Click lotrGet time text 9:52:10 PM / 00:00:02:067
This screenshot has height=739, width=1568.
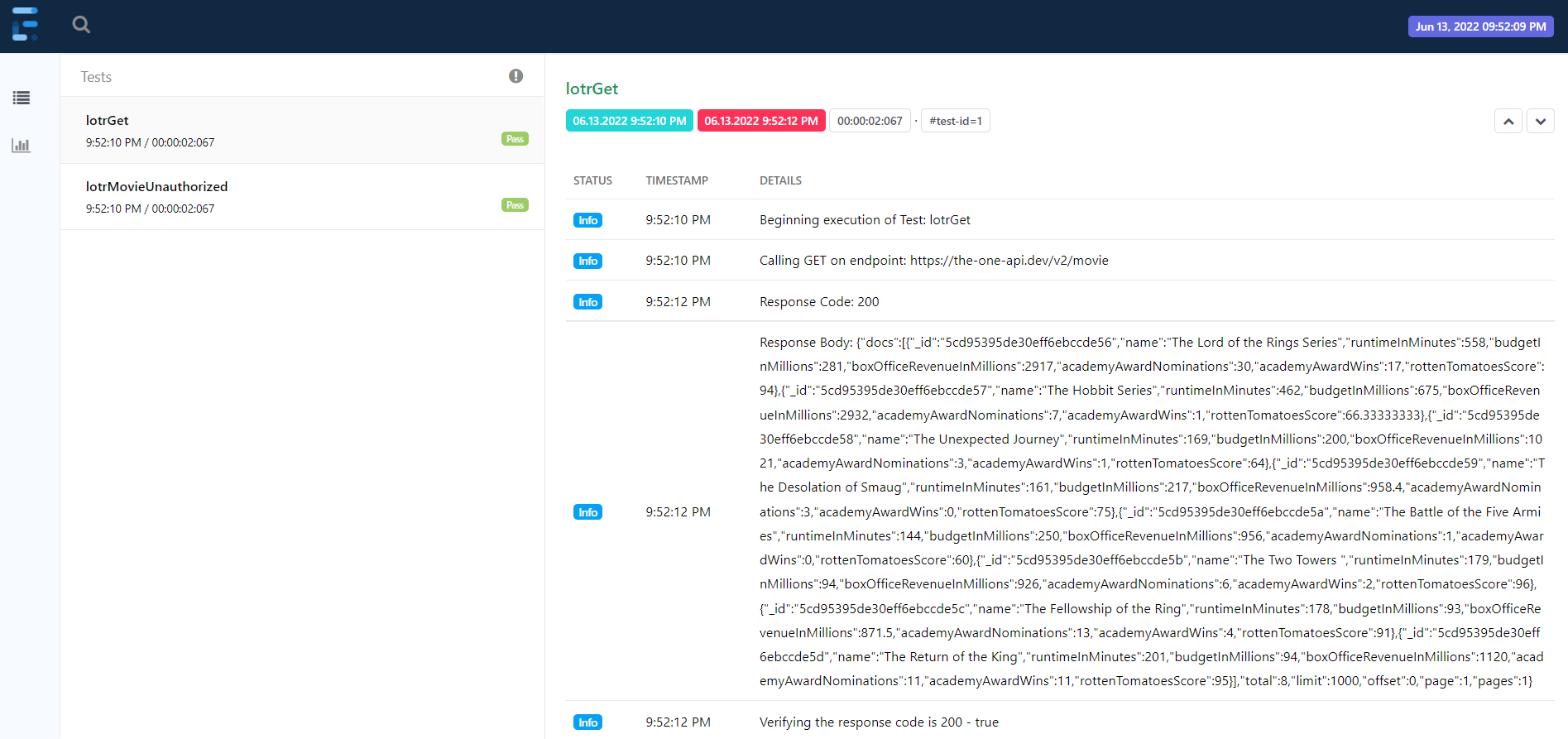150,142
